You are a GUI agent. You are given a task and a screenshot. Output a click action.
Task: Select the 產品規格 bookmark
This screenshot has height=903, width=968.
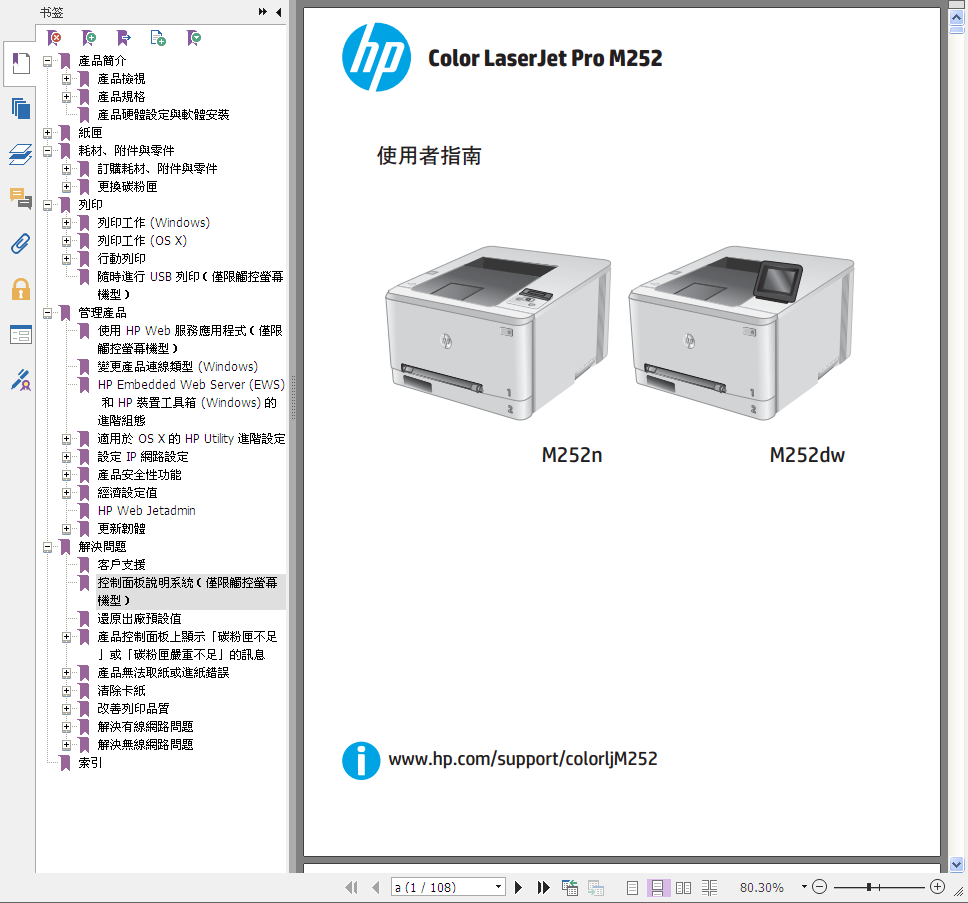coord(122,97)
